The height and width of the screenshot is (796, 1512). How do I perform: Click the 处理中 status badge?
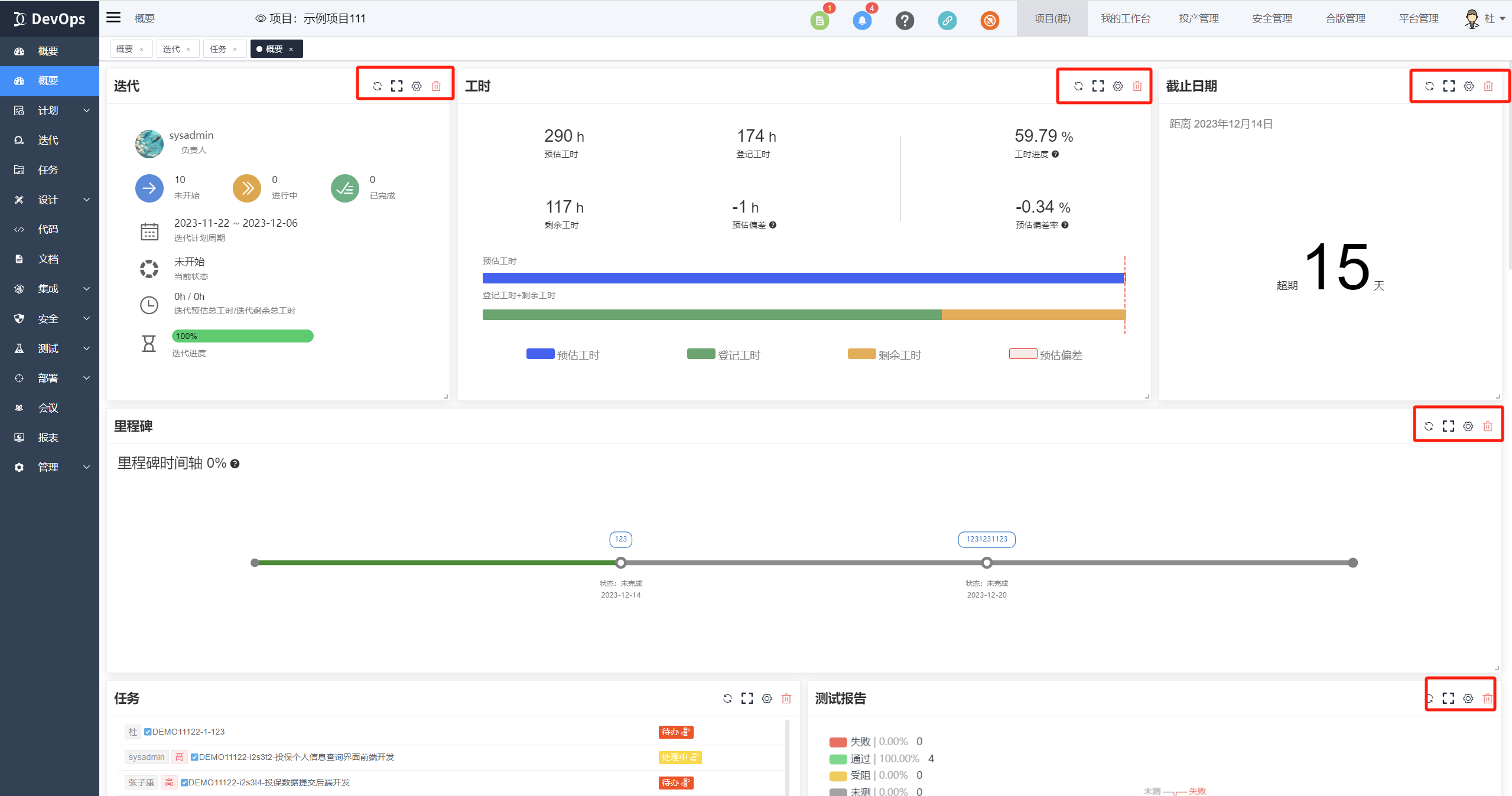[679, 757]
